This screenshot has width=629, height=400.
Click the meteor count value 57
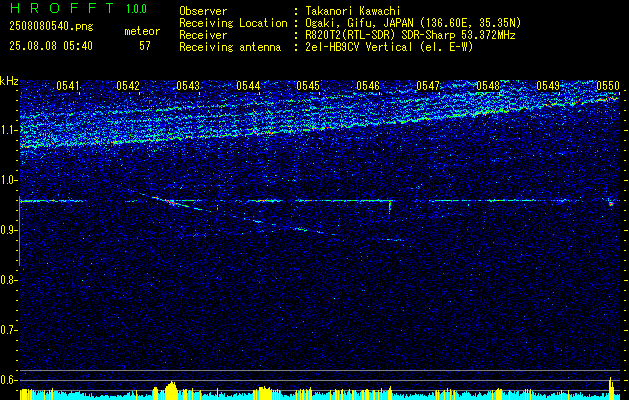pyautogui.click(x=145, y=46)
